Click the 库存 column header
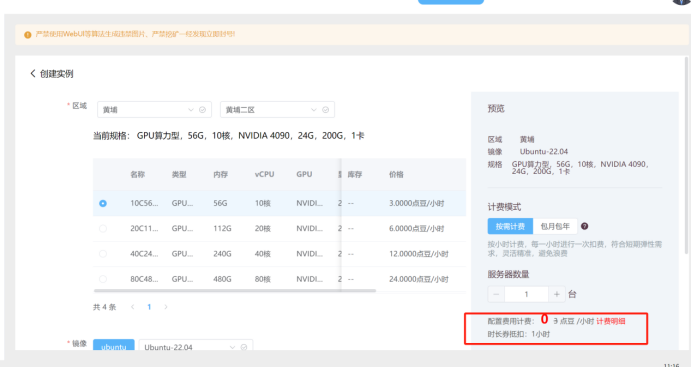This screenshot has height=367, width=692. [355, 175]
